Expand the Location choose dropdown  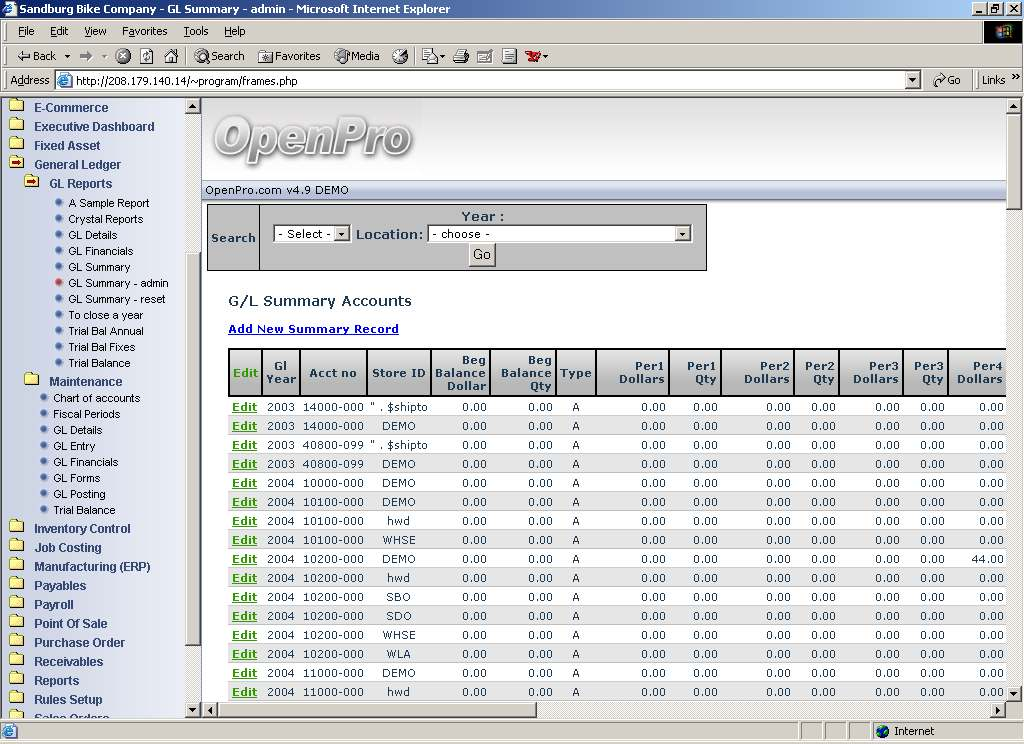point(559,234)
